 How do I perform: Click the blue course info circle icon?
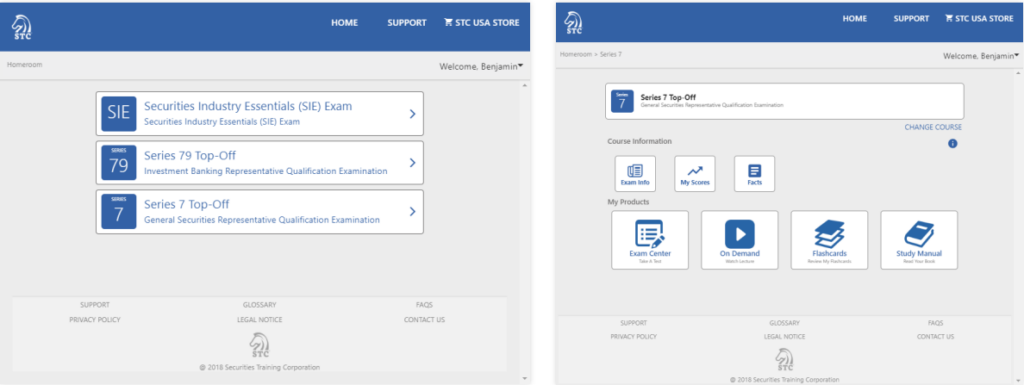952,143
